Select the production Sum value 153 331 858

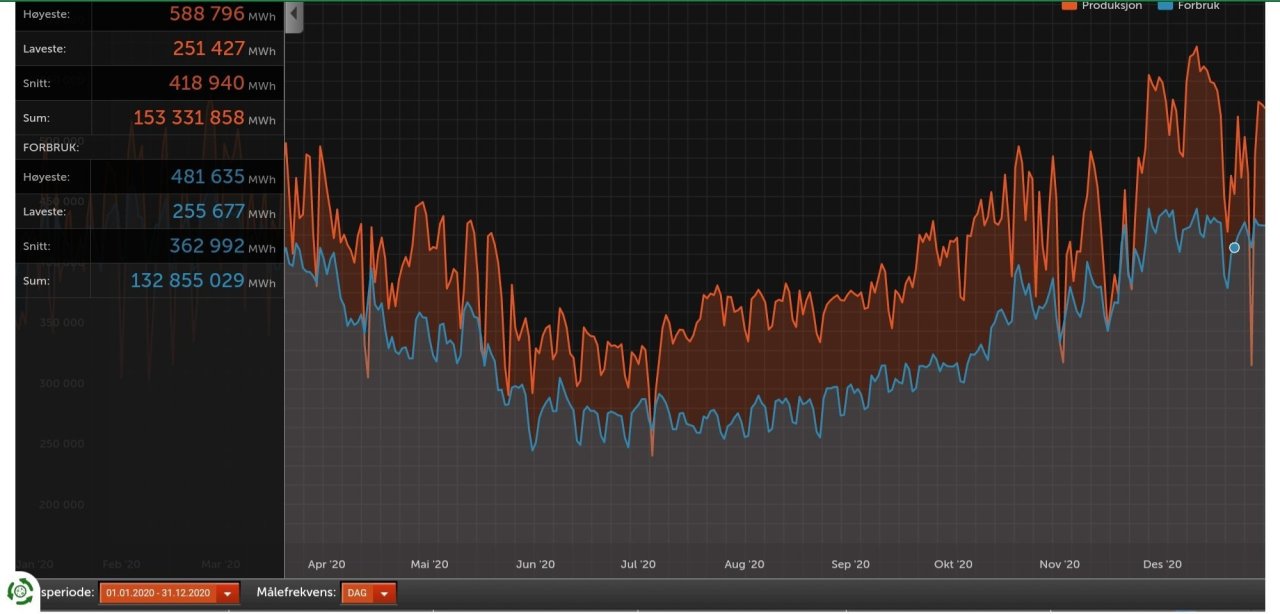188,118
